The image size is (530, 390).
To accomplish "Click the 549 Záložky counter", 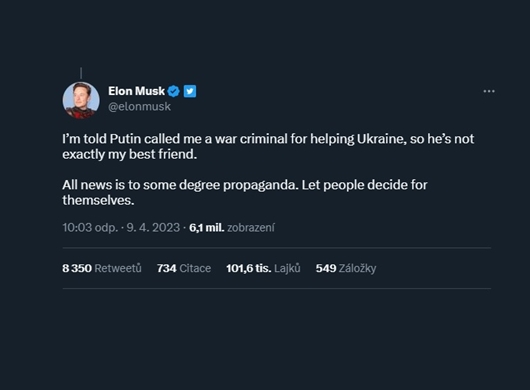I will [x=346, y=268].
